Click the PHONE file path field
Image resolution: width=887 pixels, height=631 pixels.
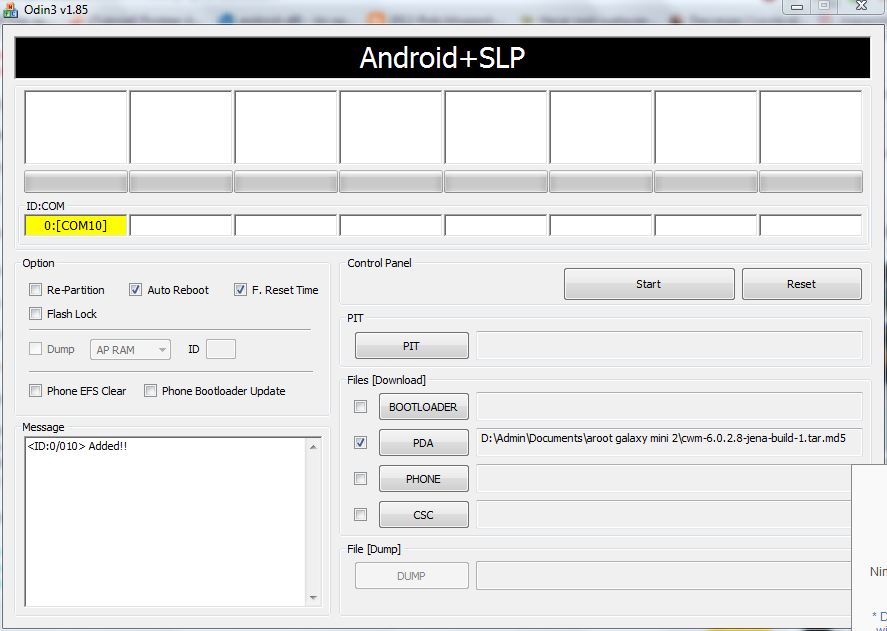pos(664,479)
